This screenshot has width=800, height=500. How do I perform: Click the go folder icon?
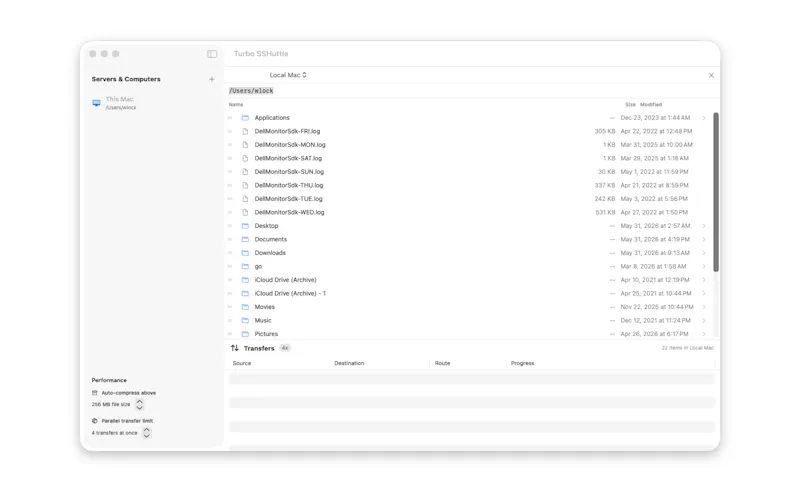tap(245, 266)
